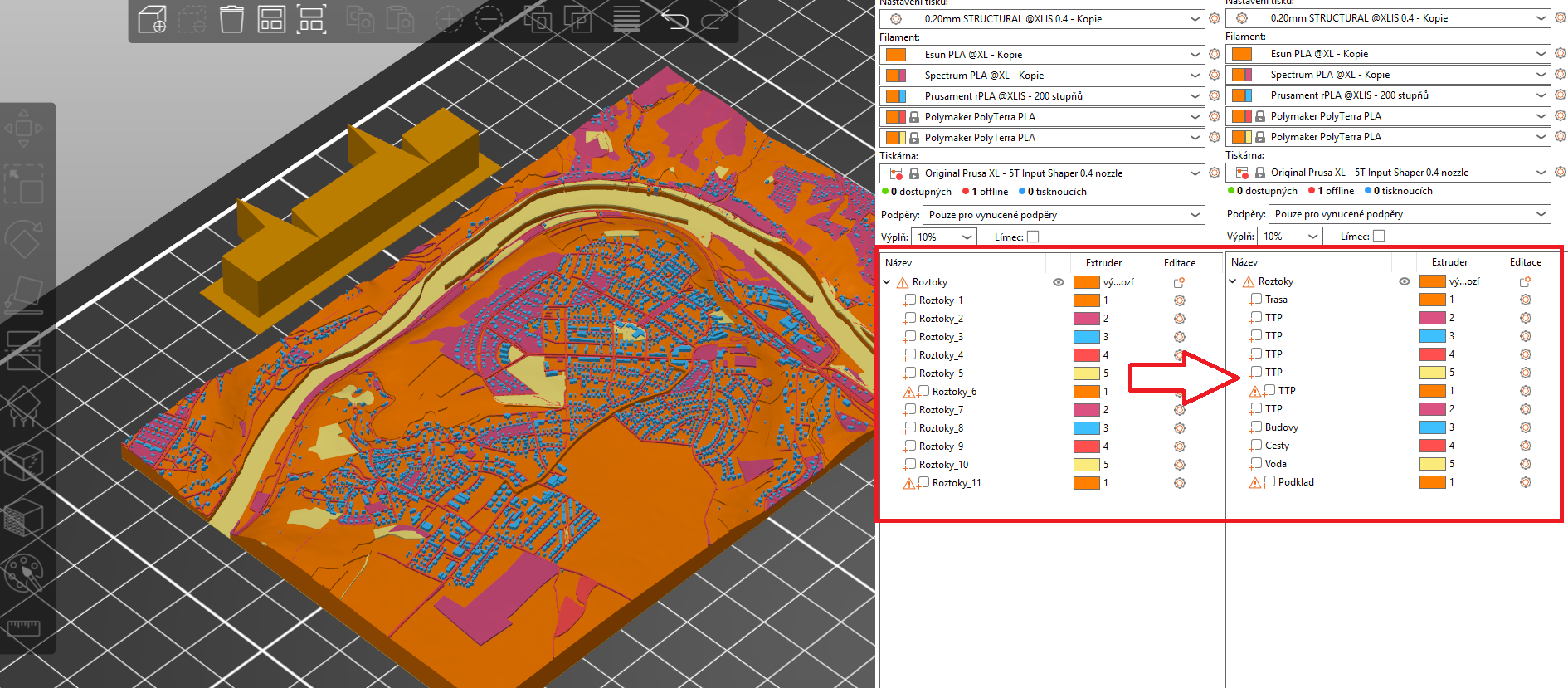Click the Delete all trash icon
The image size is (1568, 688).
point(231,19)
